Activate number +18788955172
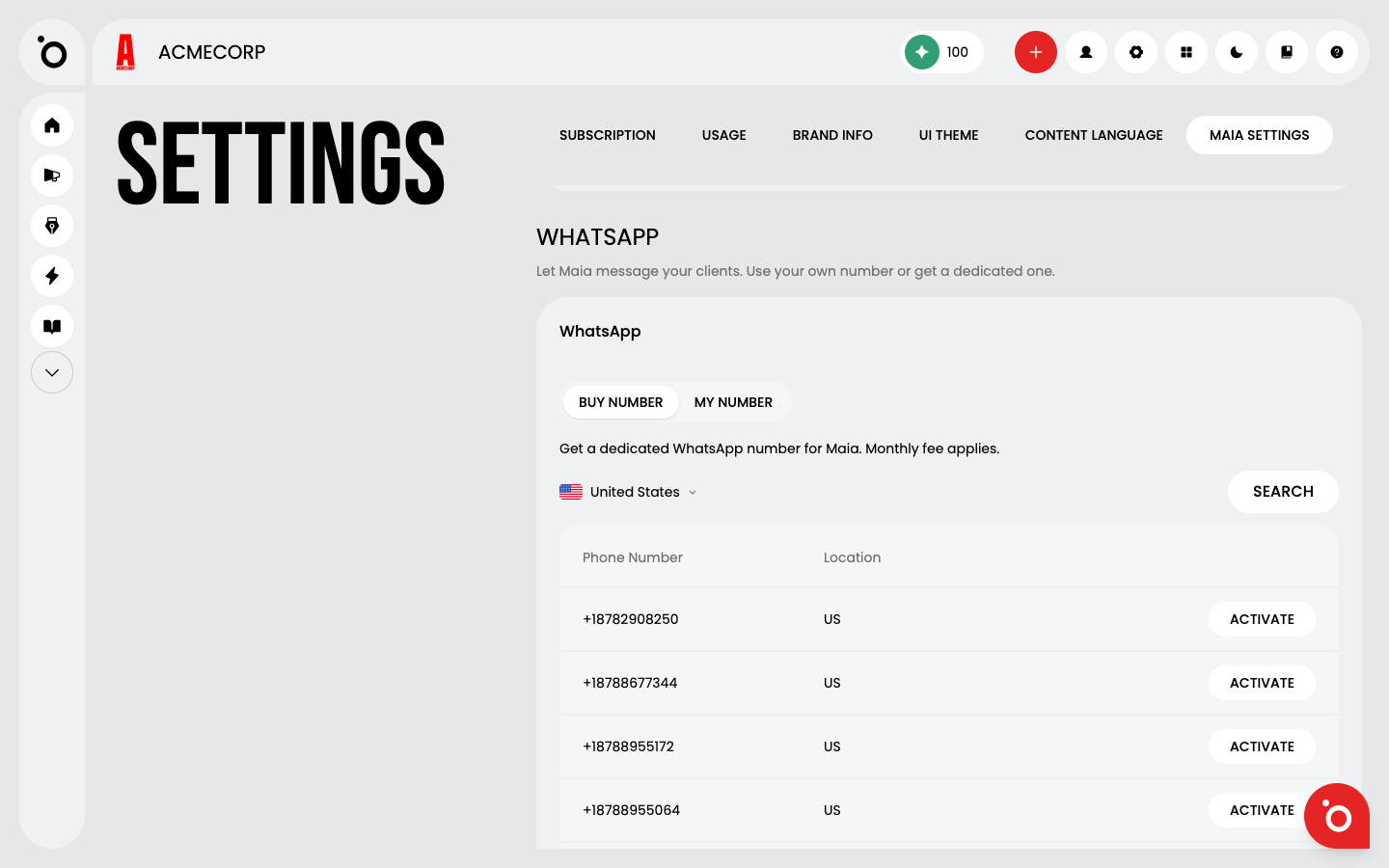Image resolution: width=1389 pixels, height=868 pixels. [1262, 746]
